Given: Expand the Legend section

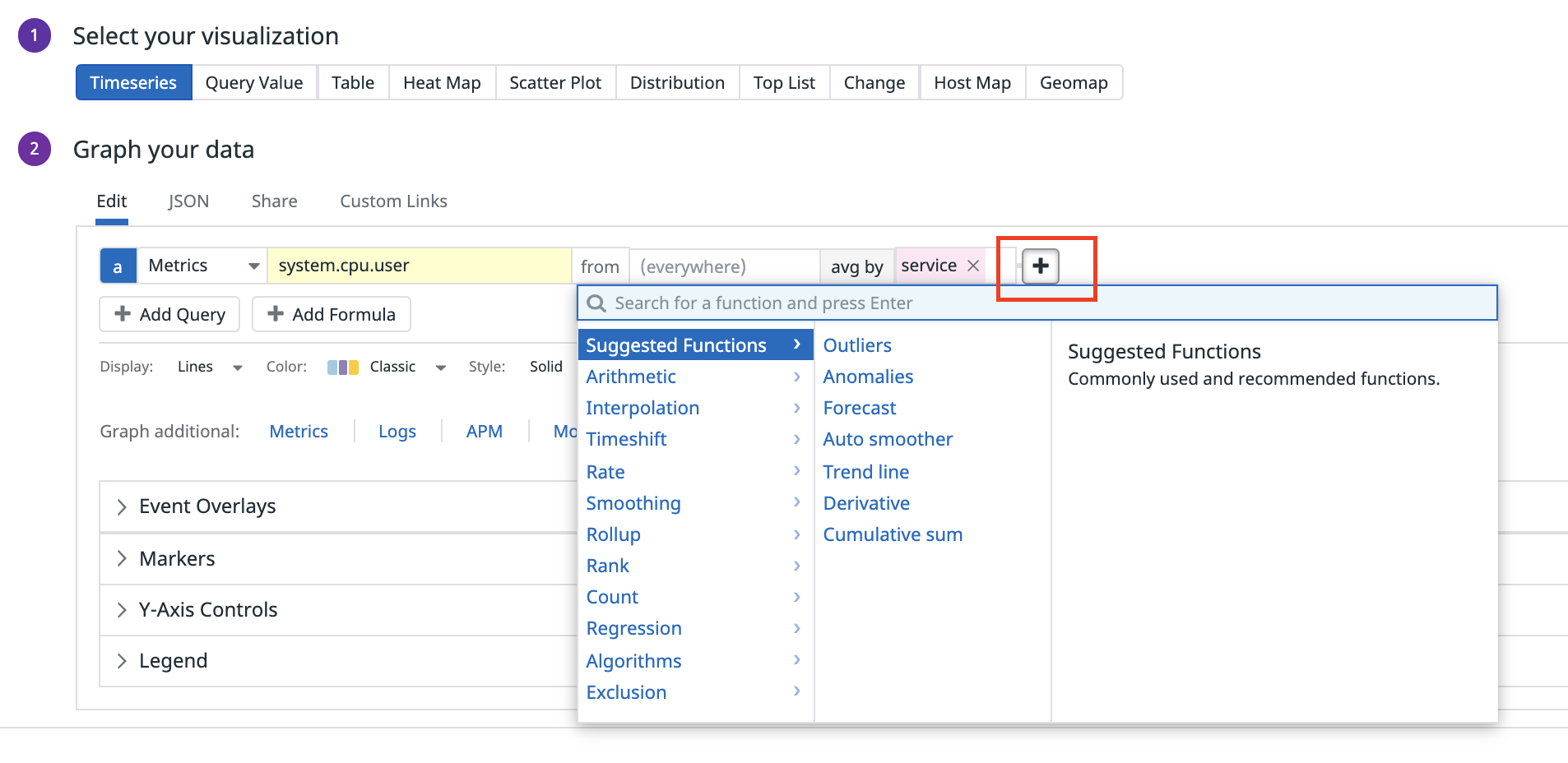Looking at the screenshot, I should click(173, 661).
